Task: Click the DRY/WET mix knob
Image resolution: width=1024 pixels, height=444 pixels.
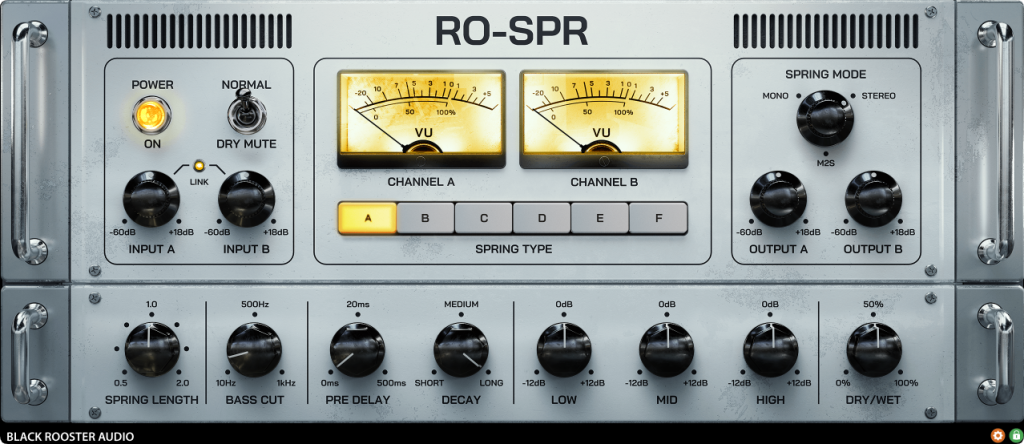Action: click(x=874, y=349)
